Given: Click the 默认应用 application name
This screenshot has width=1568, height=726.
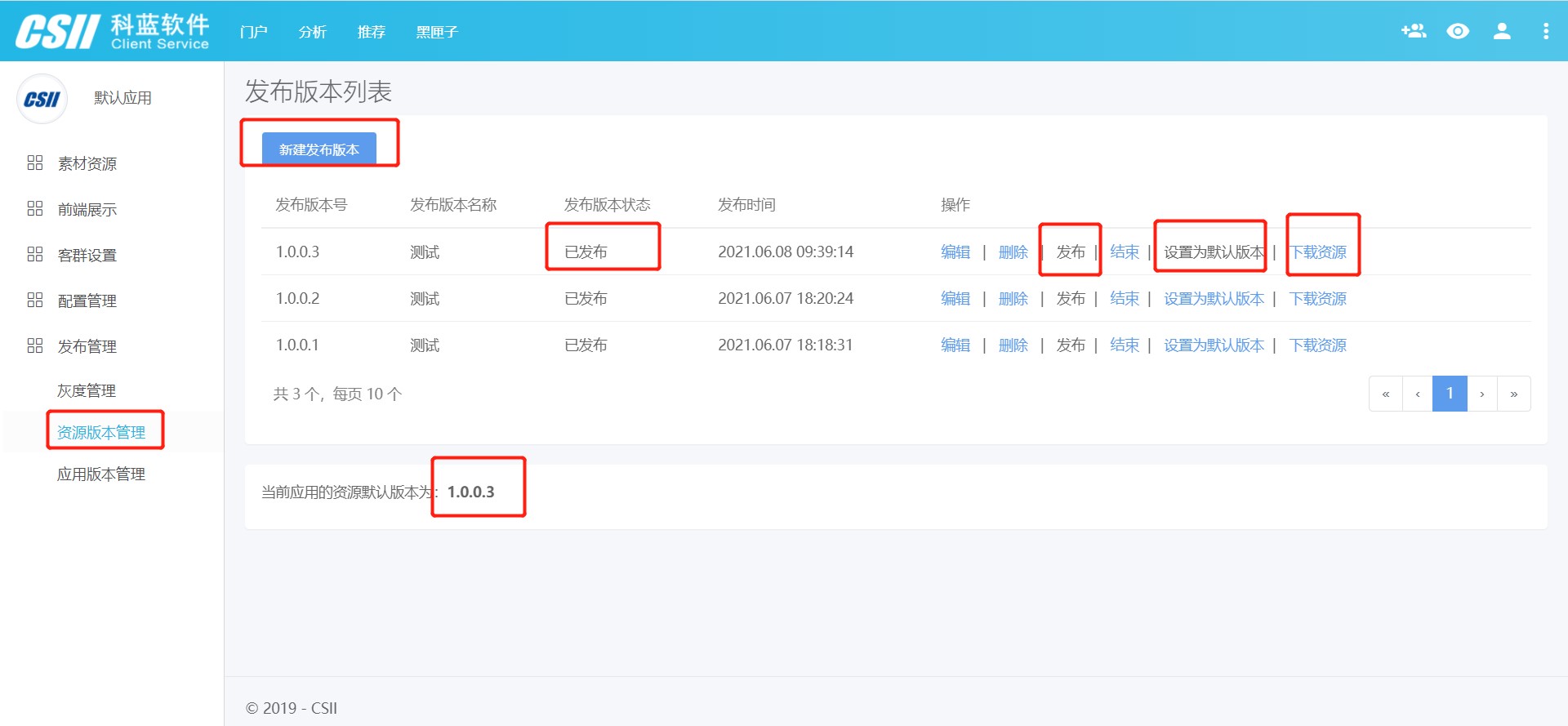Looking at the screenshot, I should 122,98.
